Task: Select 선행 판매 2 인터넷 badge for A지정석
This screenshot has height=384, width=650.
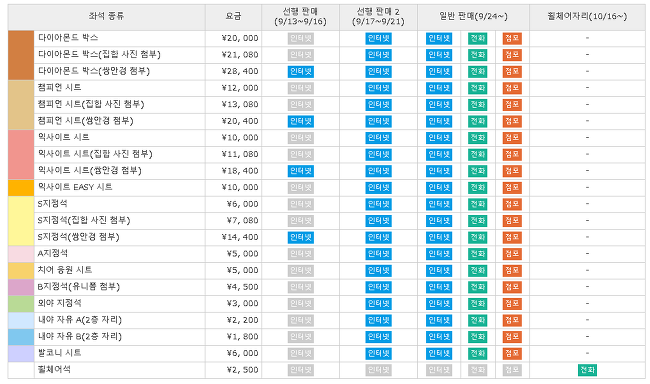Action: coord(378,254)
